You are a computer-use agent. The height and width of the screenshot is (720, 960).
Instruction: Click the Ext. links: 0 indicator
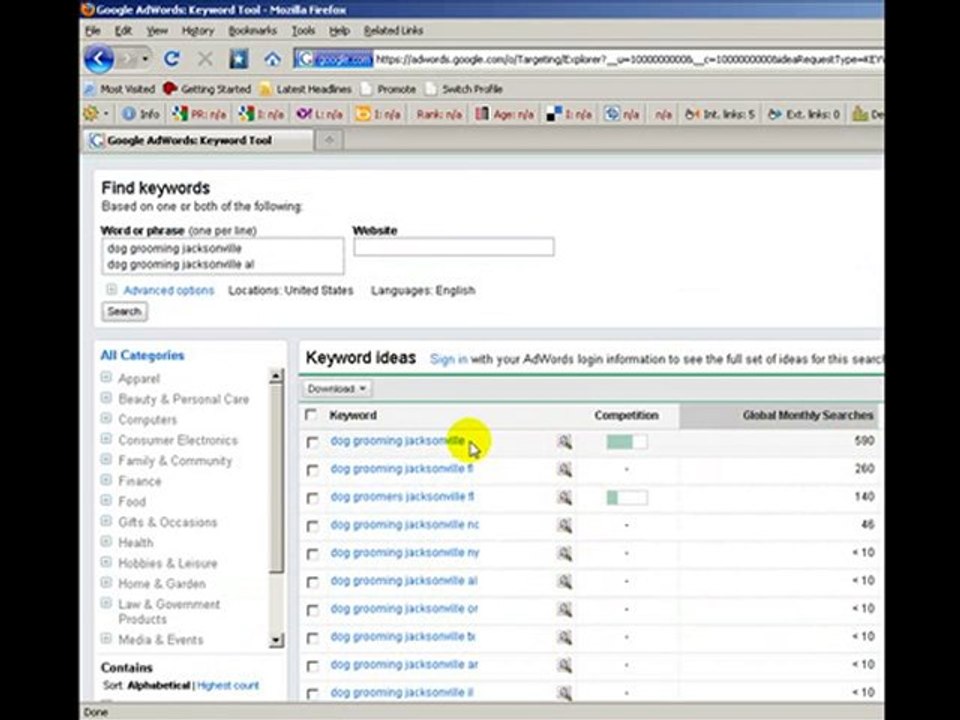[x=804, y=114]
